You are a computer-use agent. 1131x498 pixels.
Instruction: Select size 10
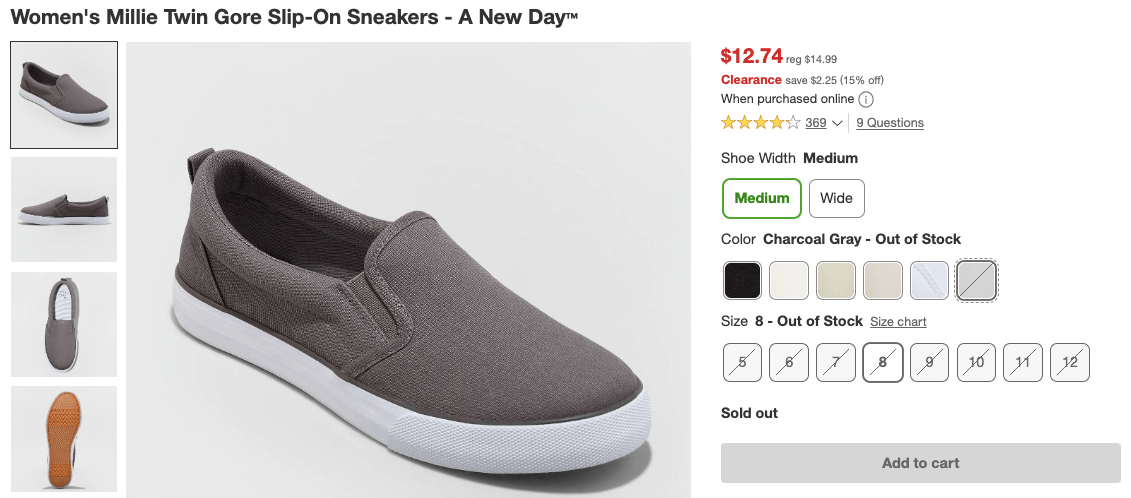point(976,362)
